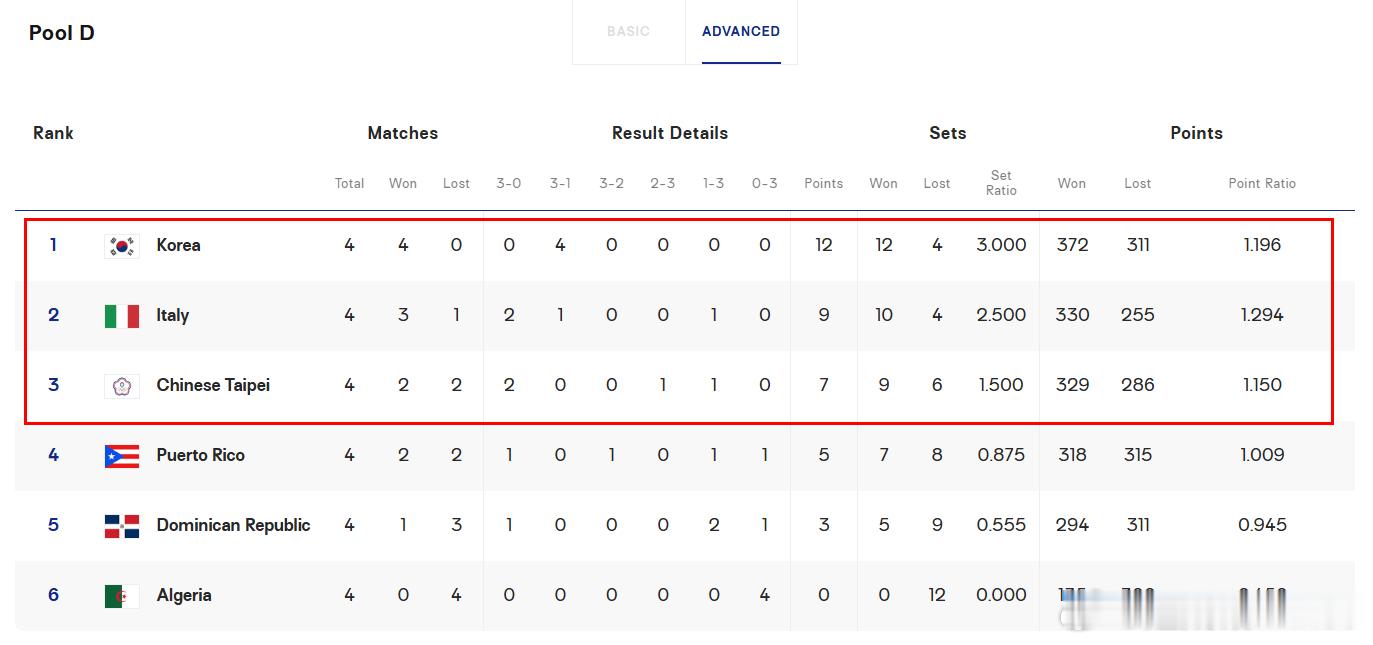This screenshot has width=1373, height=645.
Task: Switch to the BASIC tab
Action: click(628, 32)
